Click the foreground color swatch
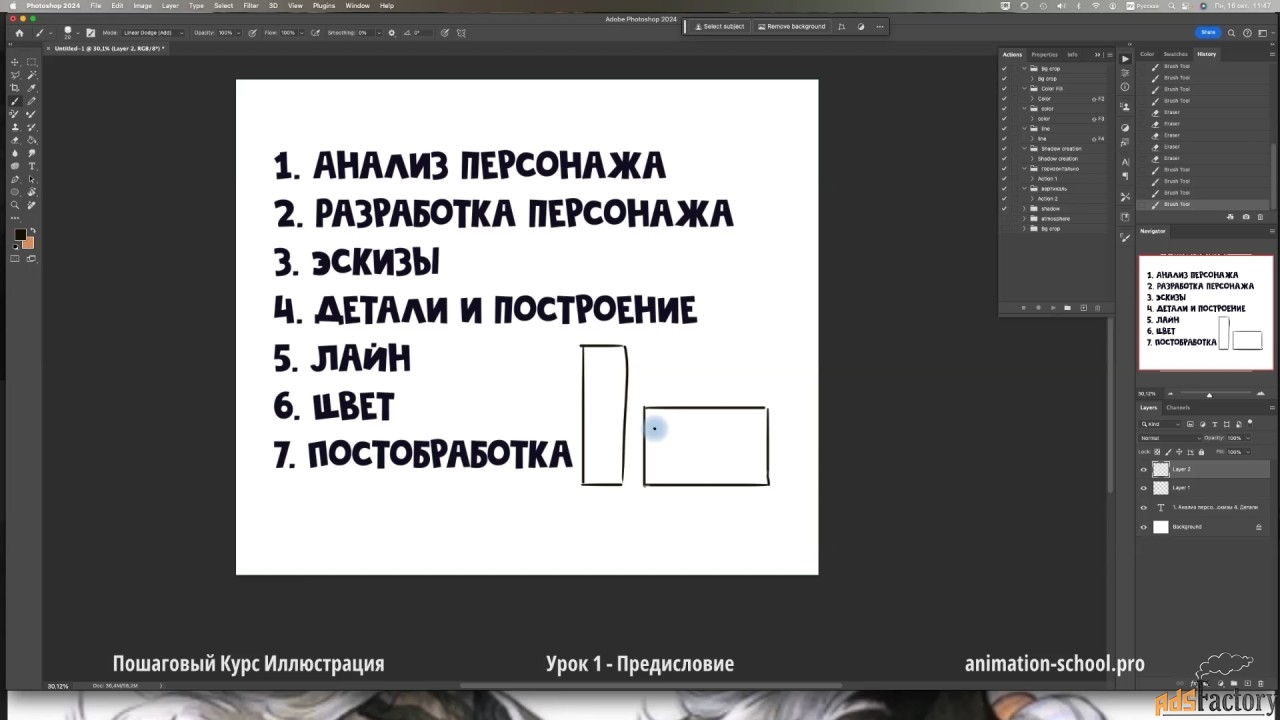The image size is (1280, 720). click(x=21, y=235)
